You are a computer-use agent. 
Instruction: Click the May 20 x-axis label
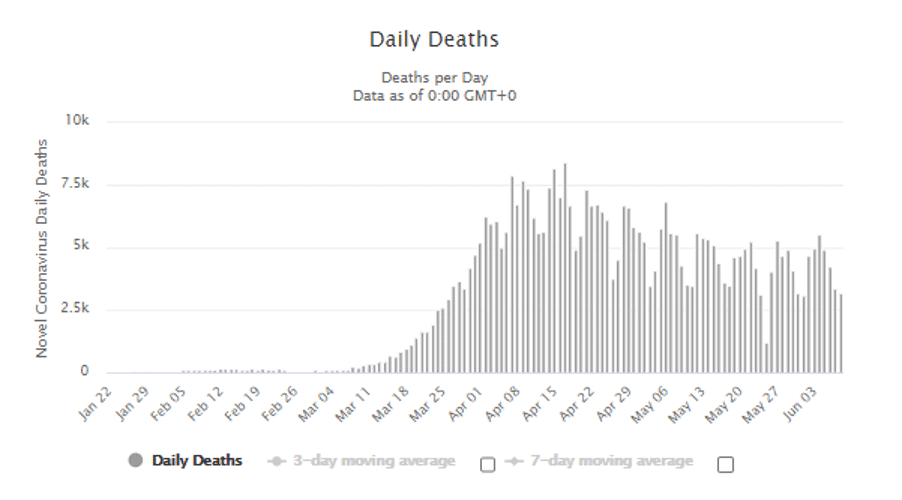click(x=724, y=405)
